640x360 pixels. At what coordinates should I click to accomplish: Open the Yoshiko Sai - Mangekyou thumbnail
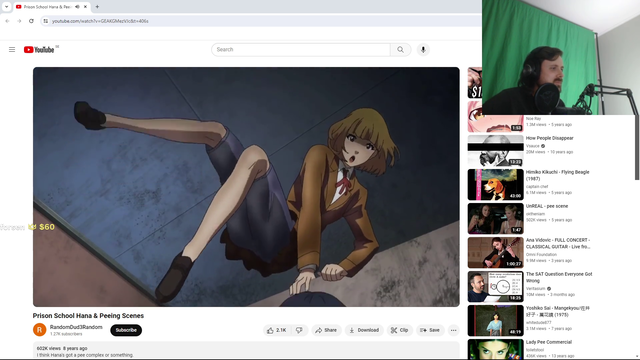(496, 320)
